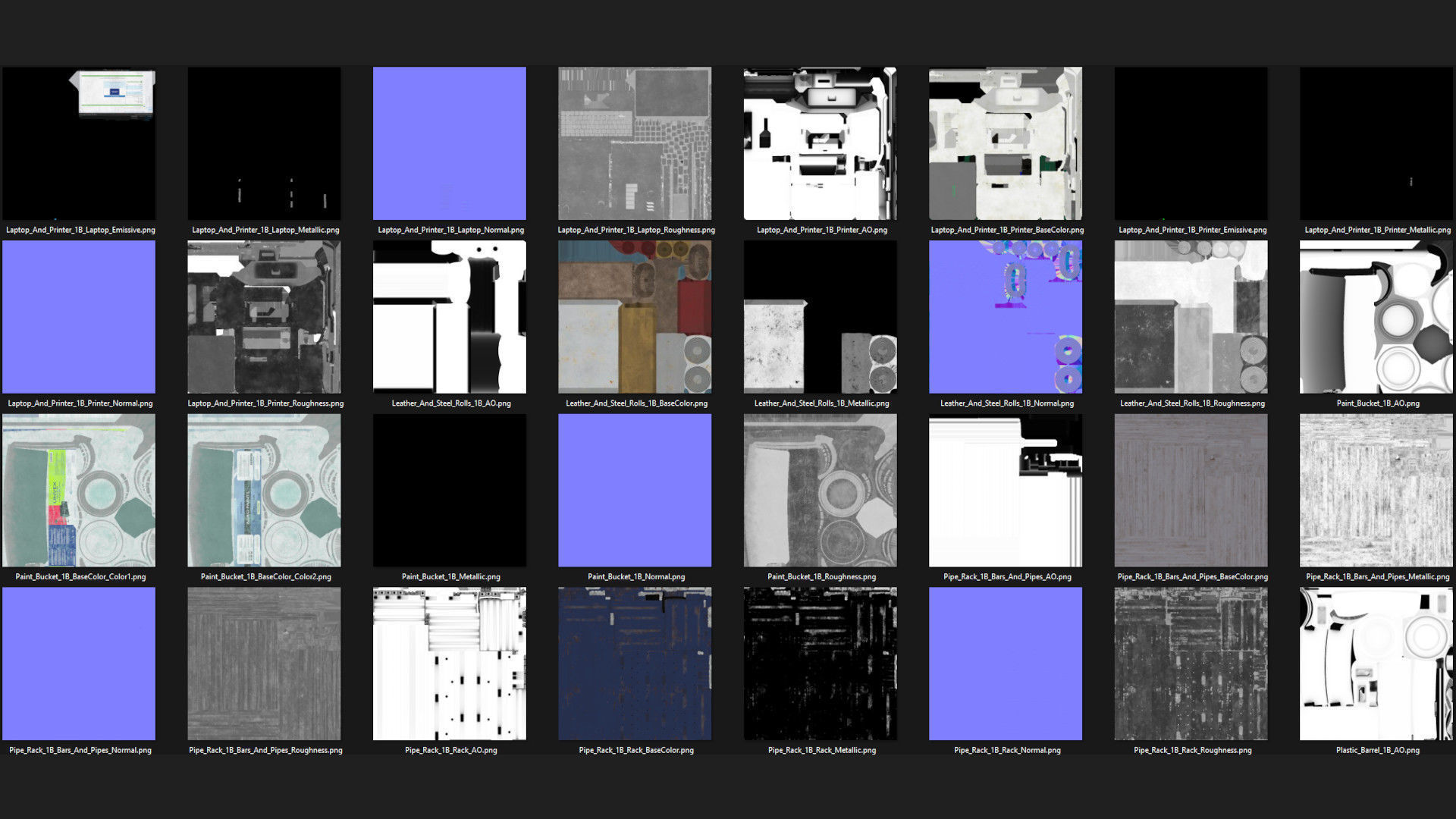Image resolution: width=1456 pixels, height=819 pixels.
Task: Select Pipe_Rack_1B_Rack_BaseColor.png blue thumbnail
Action: [635, 664]
